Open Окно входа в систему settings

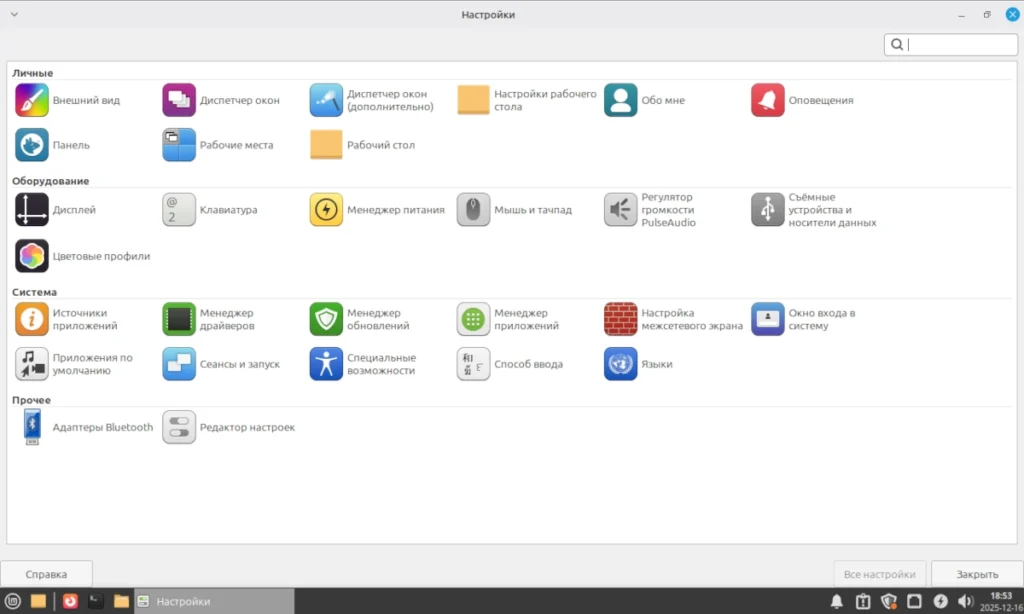[x=803, y=319]
